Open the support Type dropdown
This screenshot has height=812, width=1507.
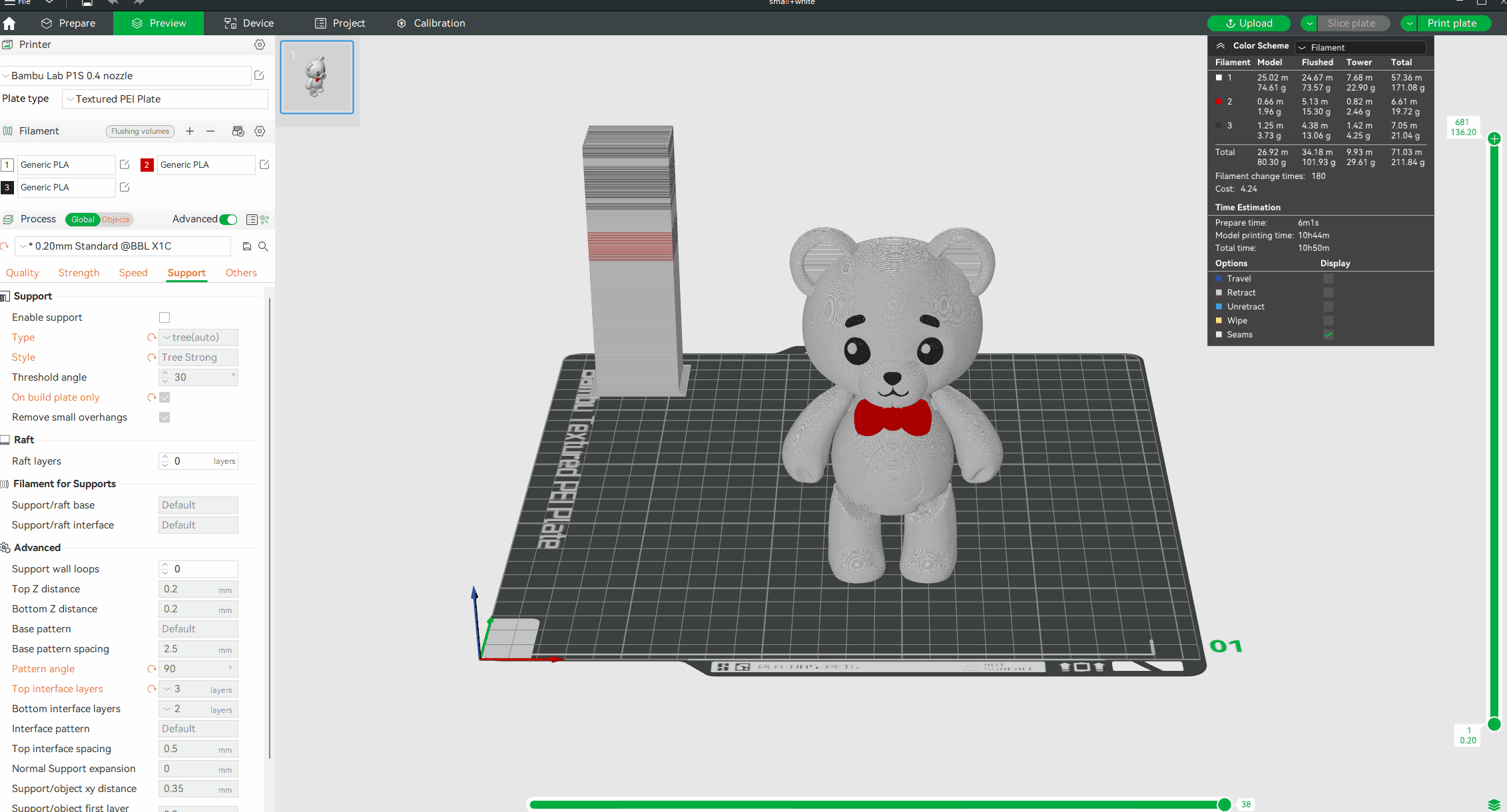tap(198, 337)
